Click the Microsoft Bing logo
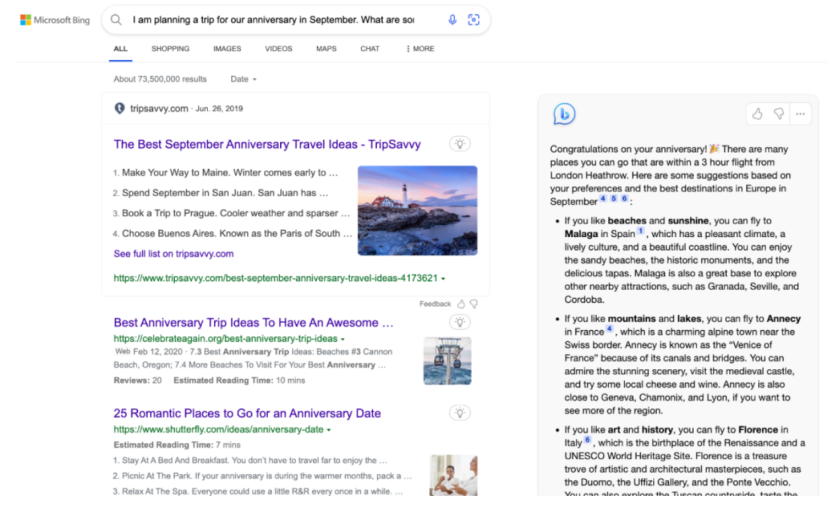Screen dimensions: 830x513 pos(55,20)
